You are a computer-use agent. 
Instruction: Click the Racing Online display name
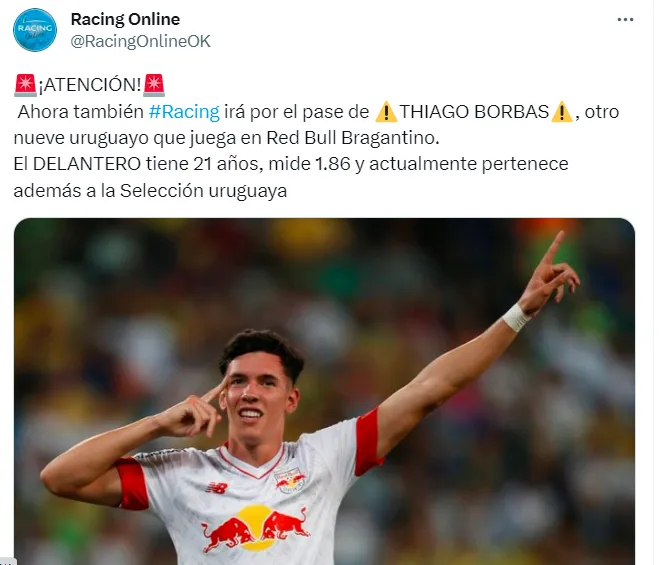coord(125,19)
